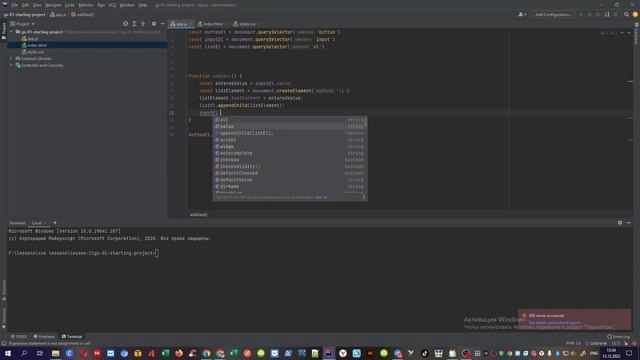
Task: Open the Project tool window side tab
Action: pyautogui.click(x=4, y=31)
